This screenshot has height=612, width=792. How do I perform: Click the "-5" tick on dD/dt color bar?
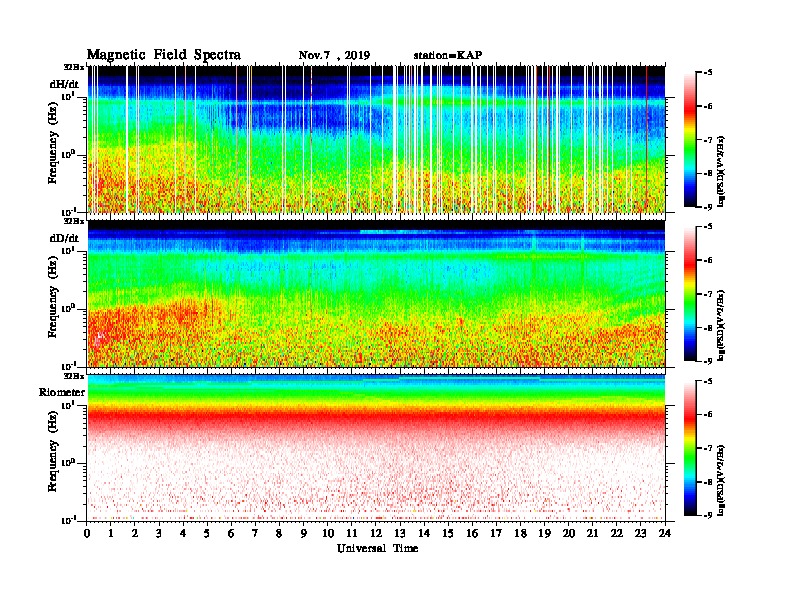(708, 227)
